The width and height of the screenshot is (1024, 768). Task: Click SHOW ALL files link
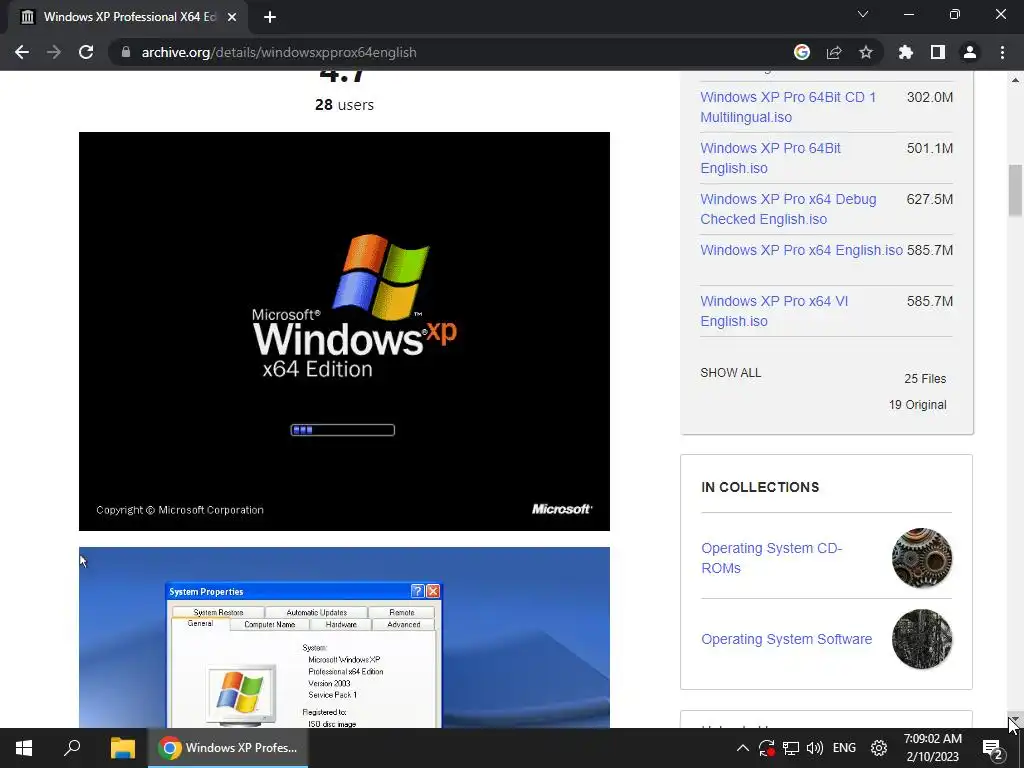coord(731,373)
